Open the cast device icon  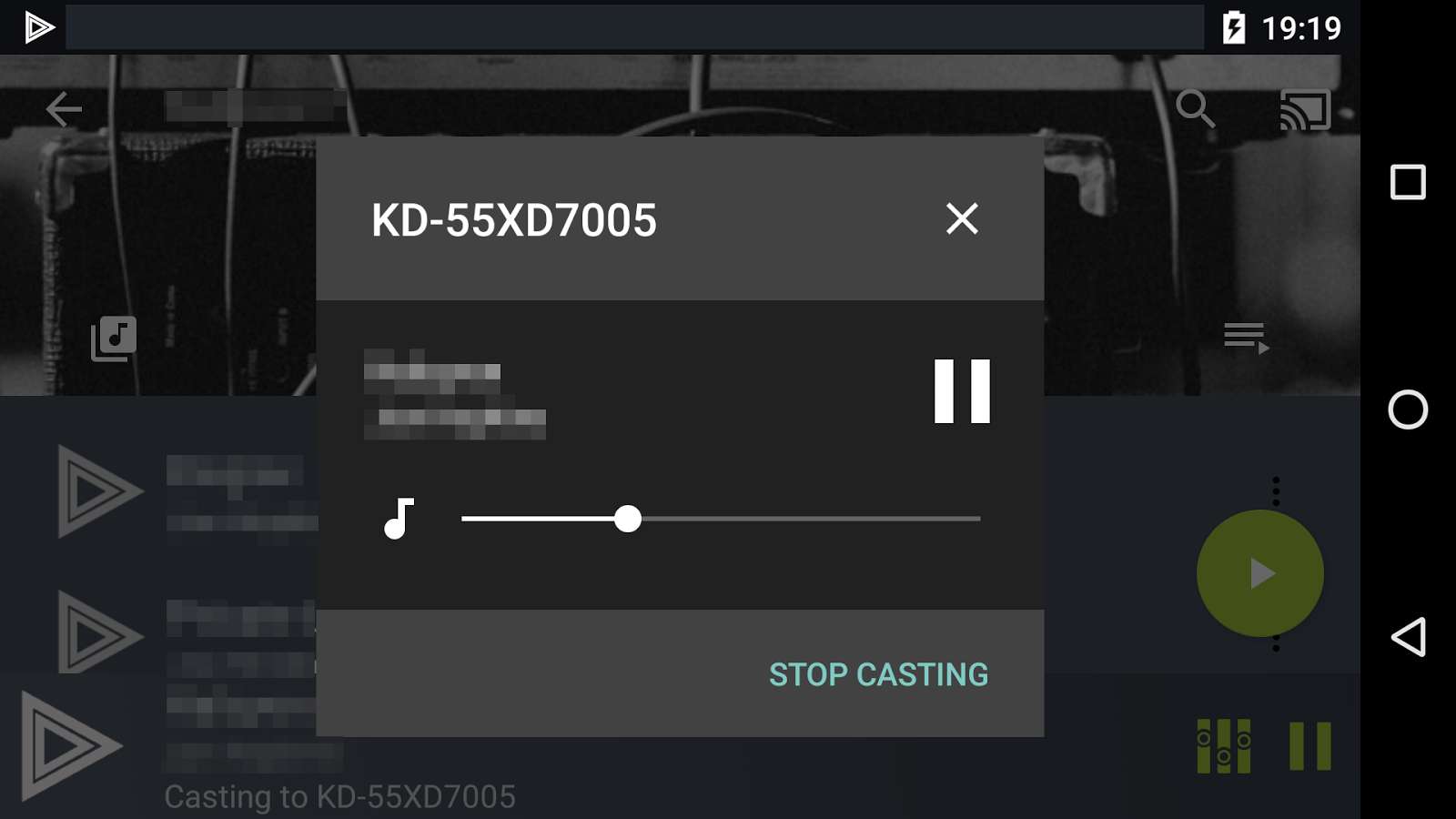point(1306,109)
